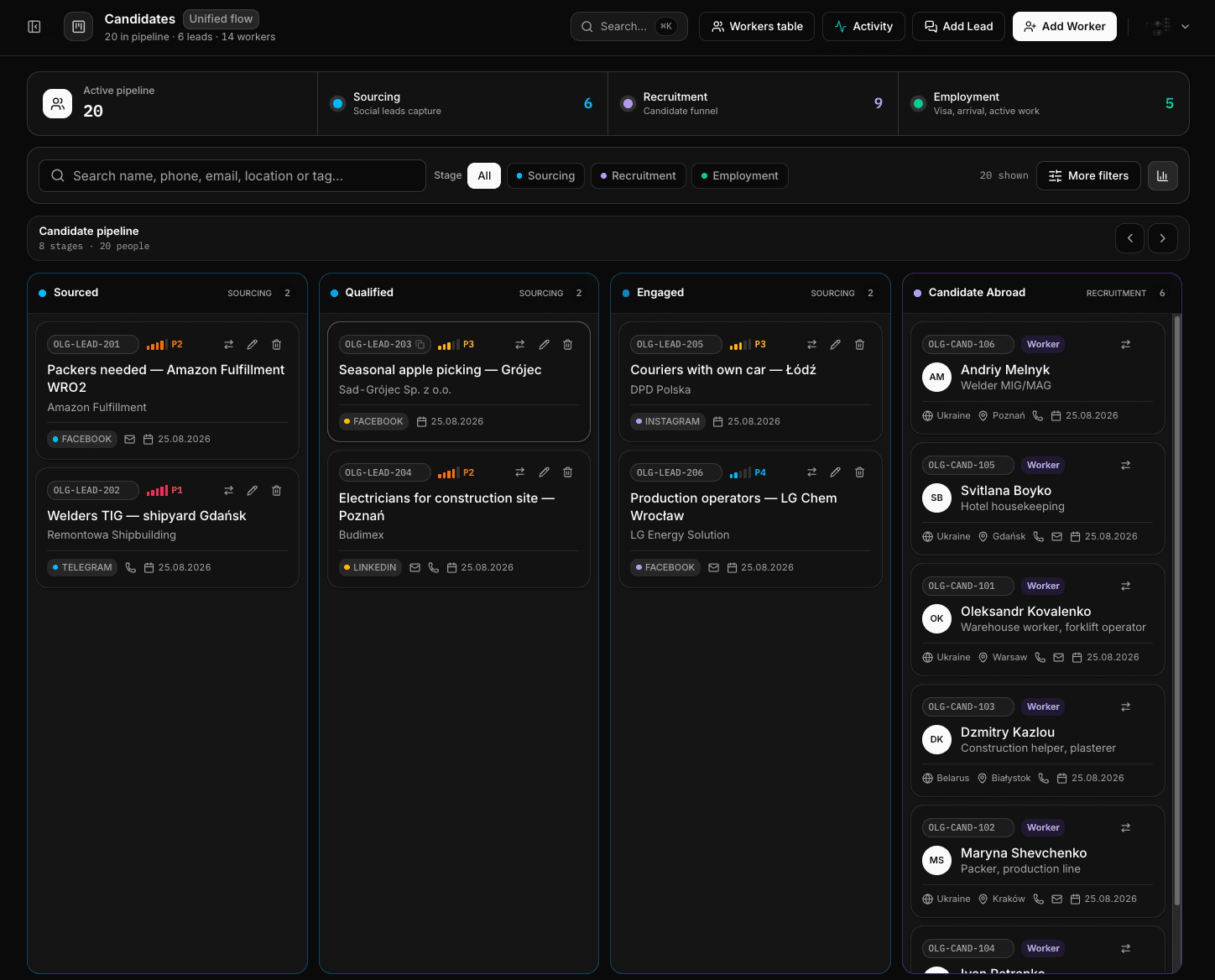This screenshot has height=980, width=1215.
Task: Delete the OLG-LEAD-201 lead card
Action: pos(277,345)
